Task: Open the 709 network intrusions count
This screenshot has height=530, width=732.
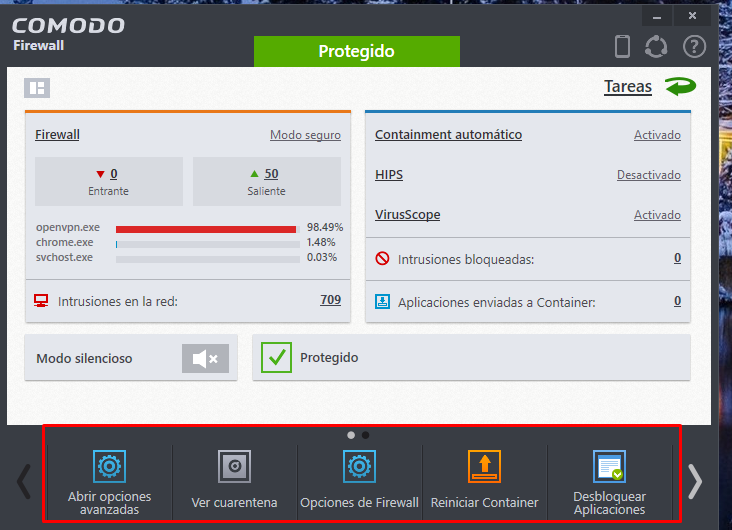Action: tap(331, 300)
